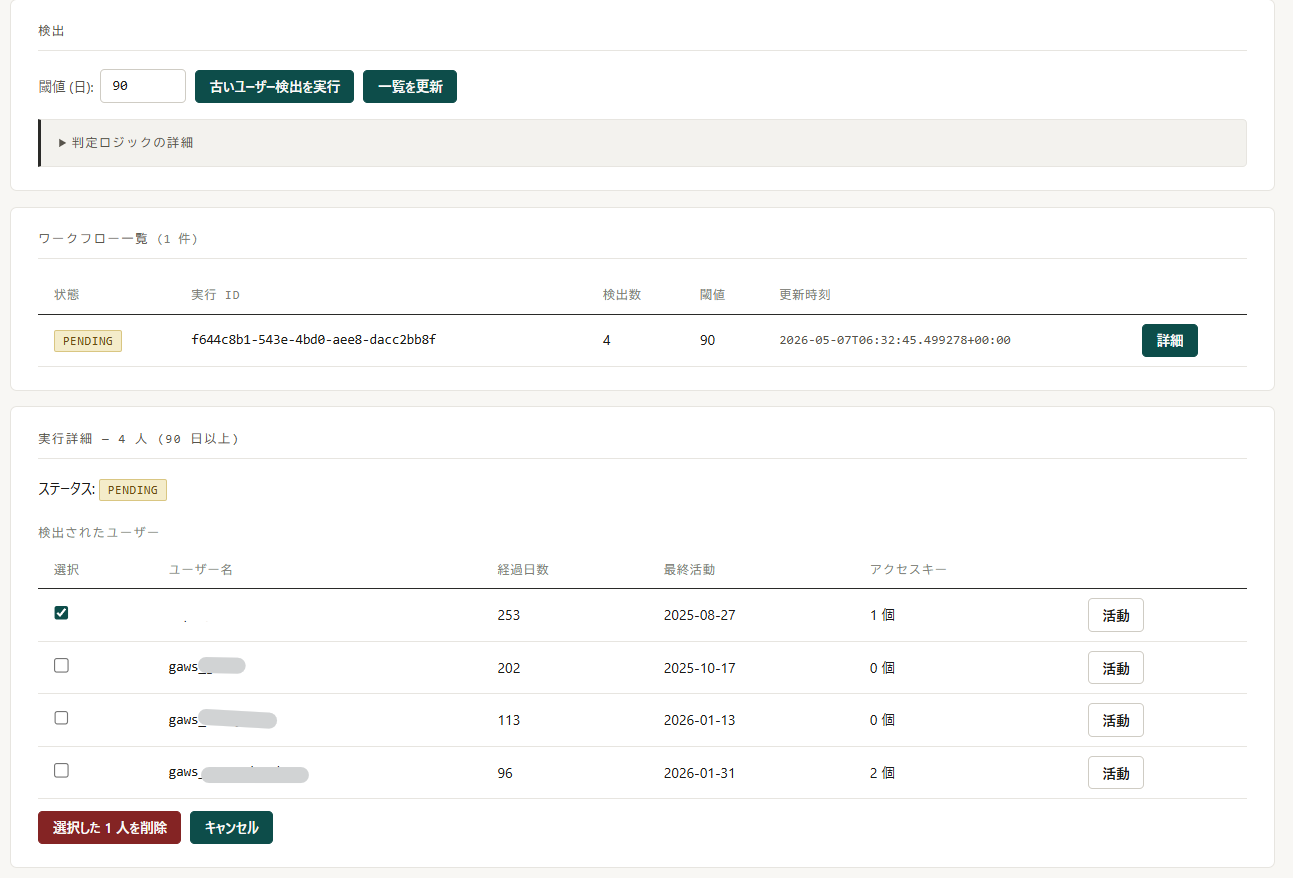
Task: Click the アクセスキー column header
Action: 908,569
